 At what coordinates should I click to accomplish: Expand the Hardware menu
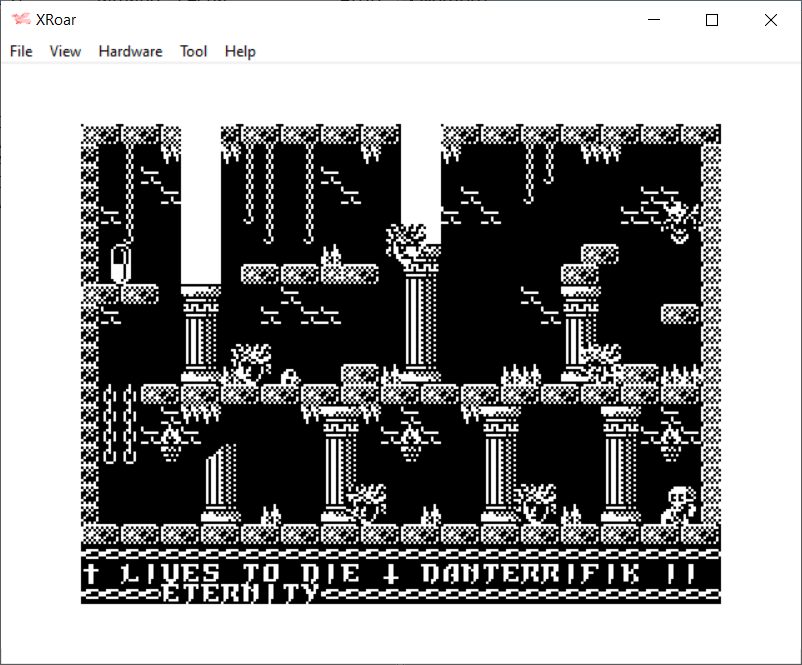point(130,51)
